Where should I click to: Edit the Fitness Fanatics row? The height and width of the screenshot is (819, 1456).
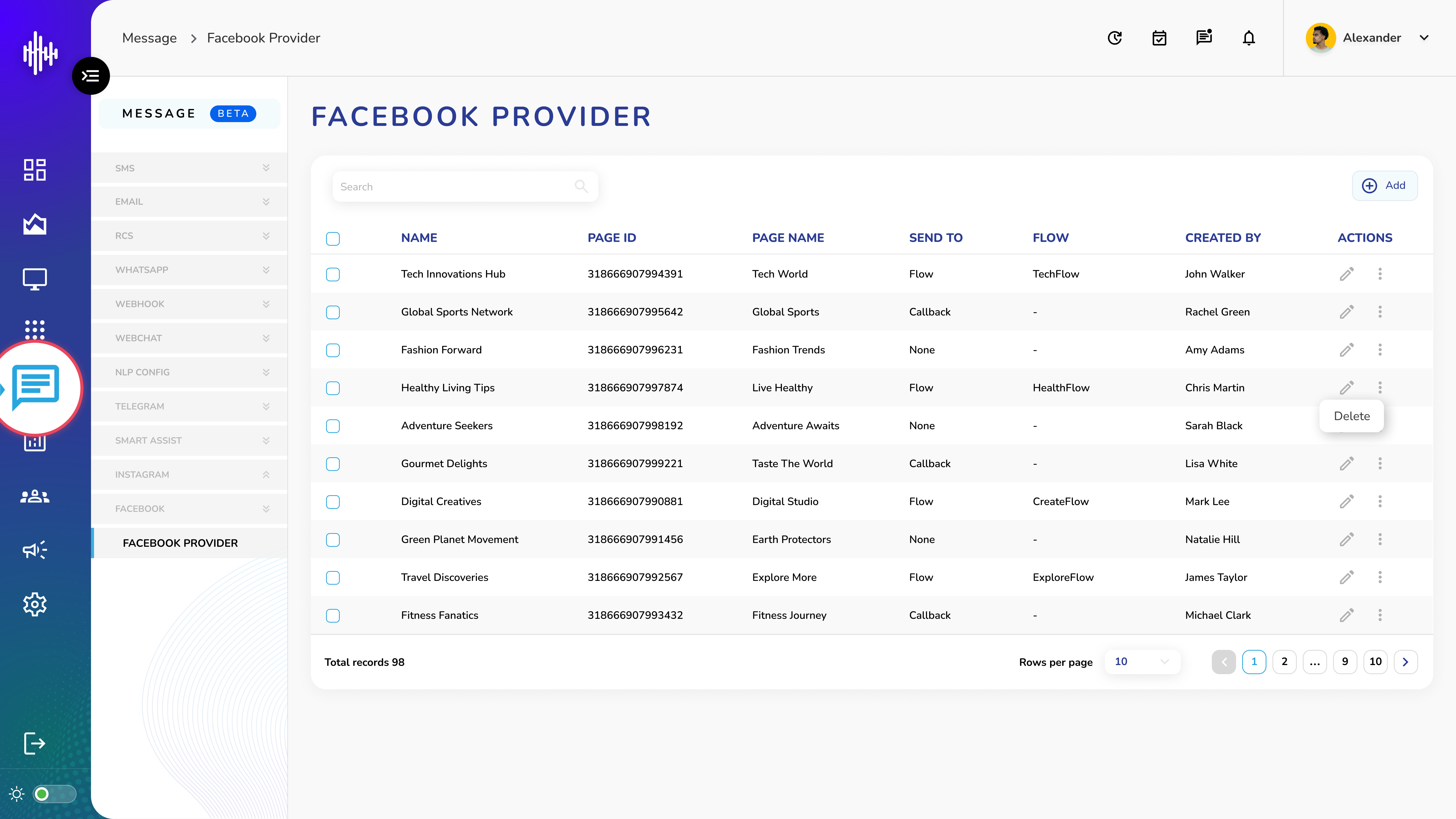point(1347,615)
